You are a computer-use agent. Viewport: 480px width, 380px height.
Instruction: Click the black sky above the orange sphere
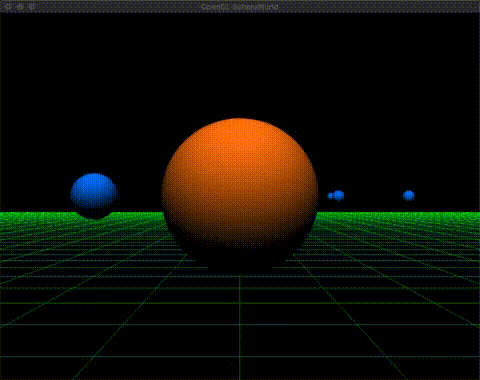click(x=240, y=67)
